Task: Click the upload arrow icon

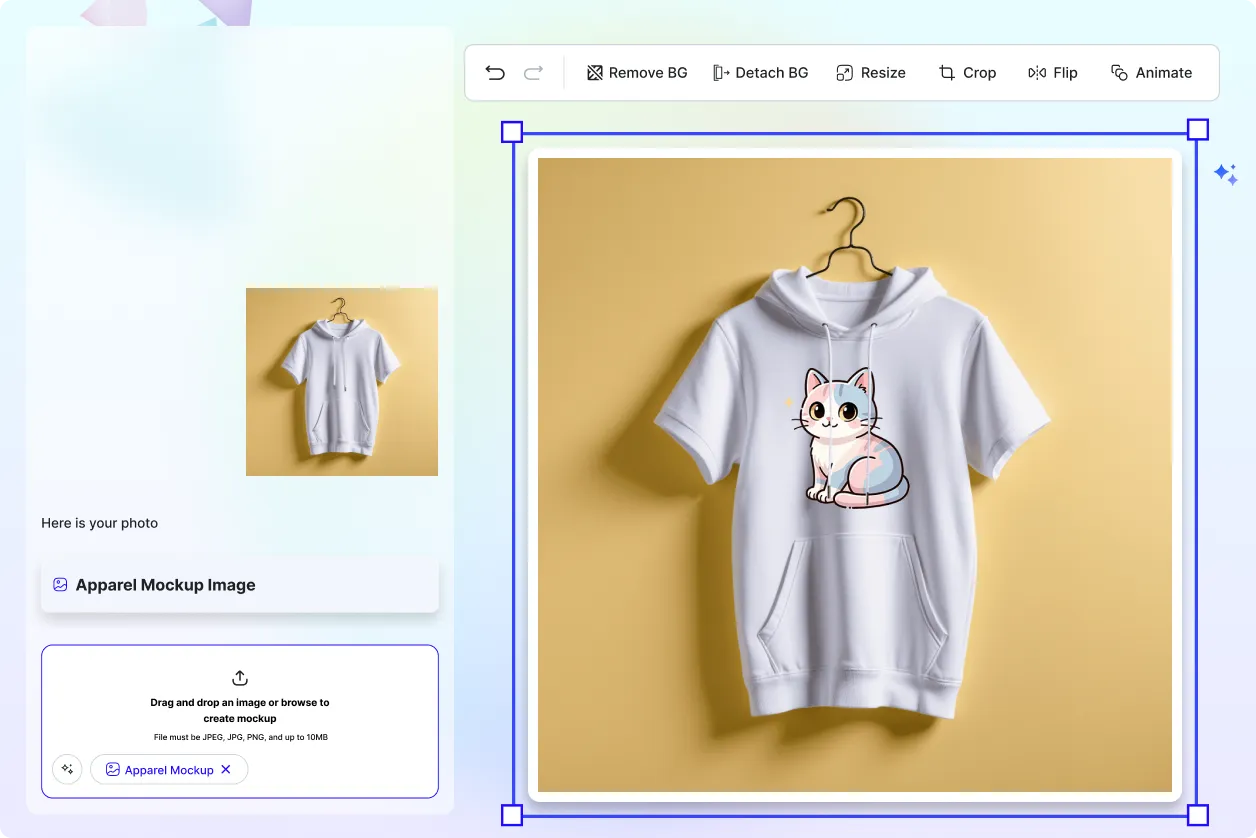Action: 239,678
